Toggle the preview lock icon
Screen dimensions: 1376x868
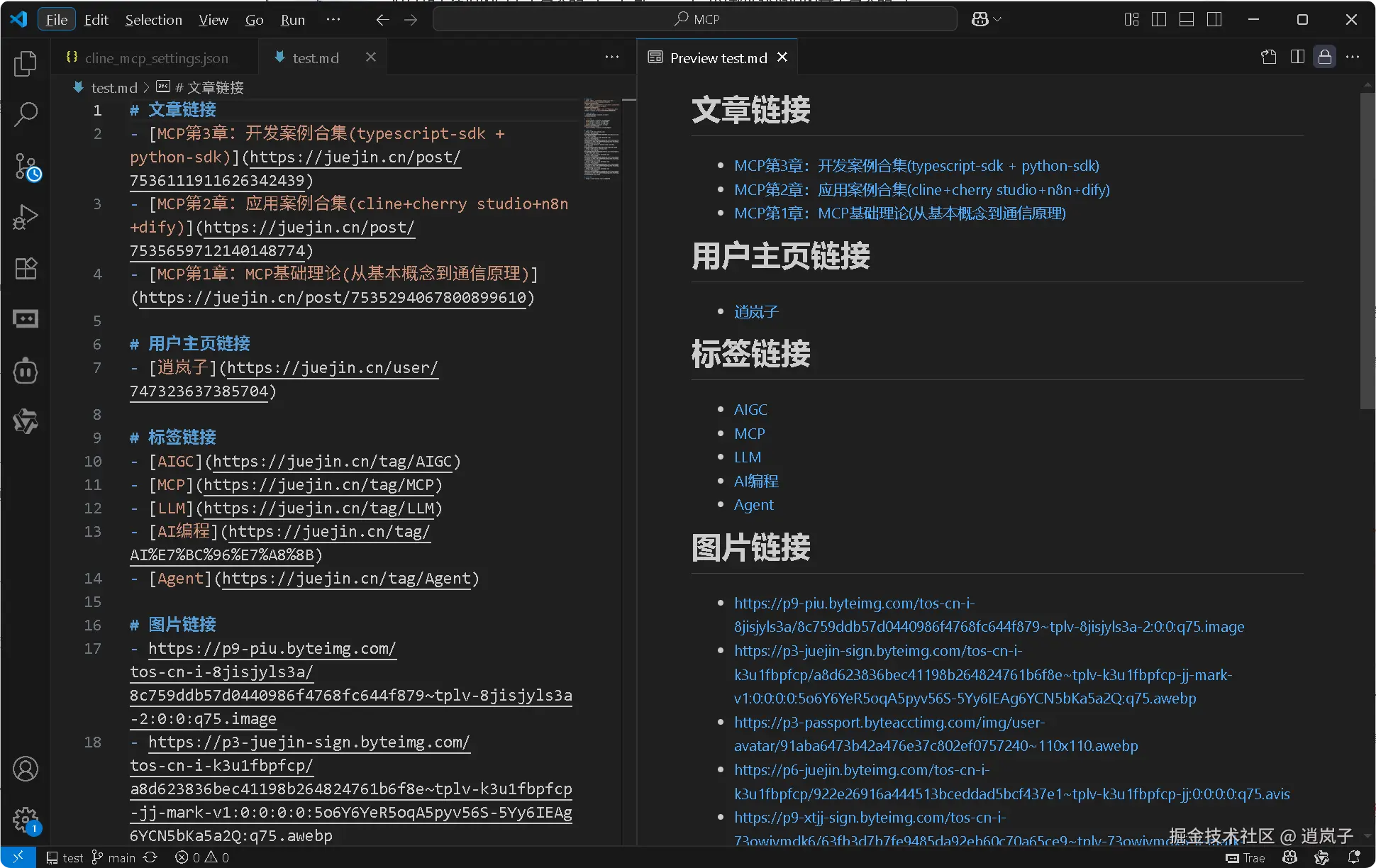point(1324,57)
